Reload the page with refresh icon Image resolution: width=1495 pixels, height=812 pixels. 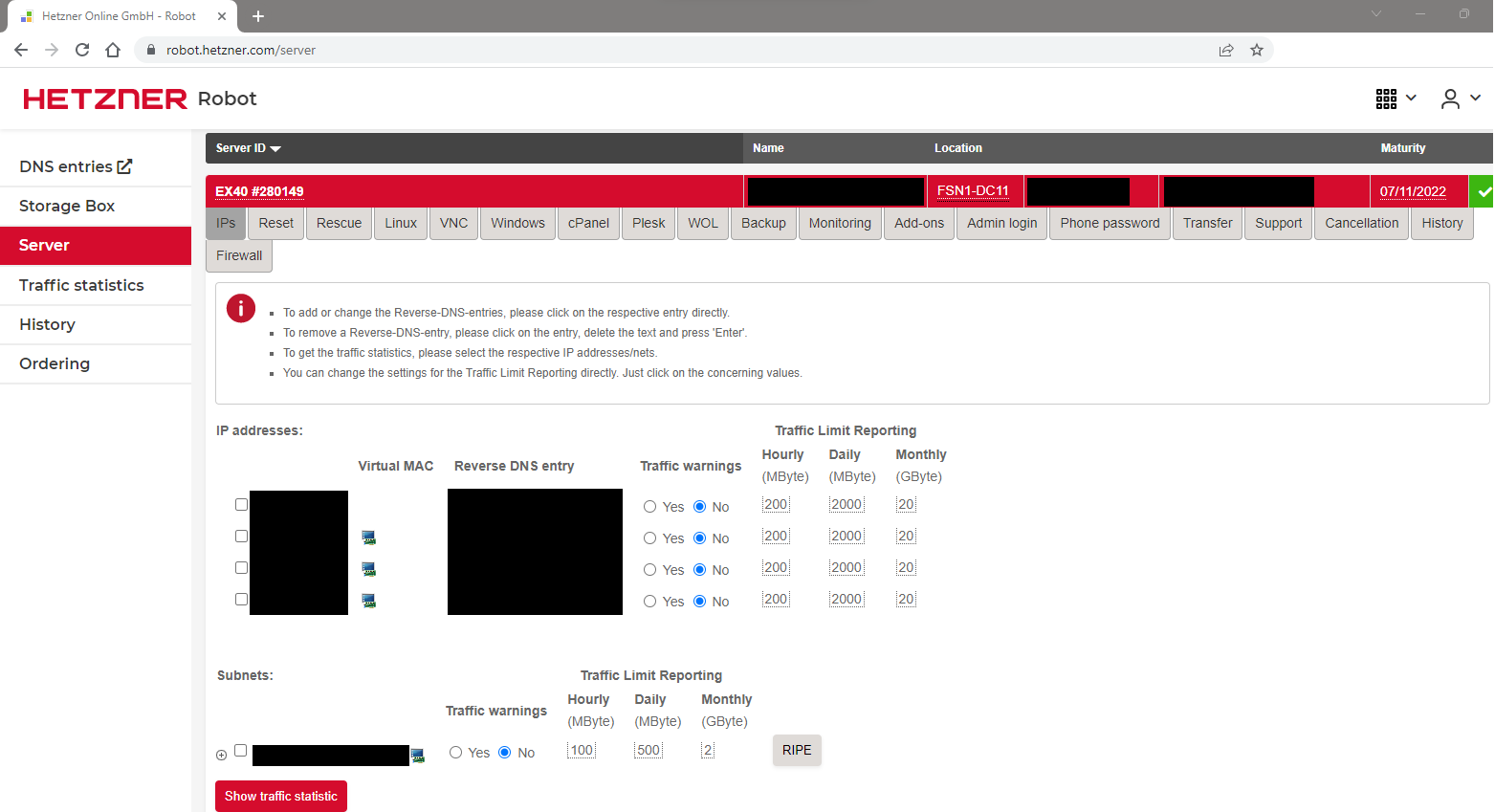82,50
